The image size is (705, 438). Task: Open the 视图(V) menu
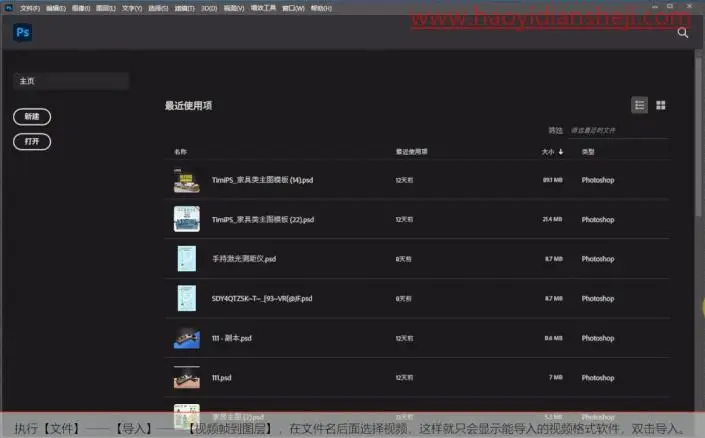click(234, 8)
